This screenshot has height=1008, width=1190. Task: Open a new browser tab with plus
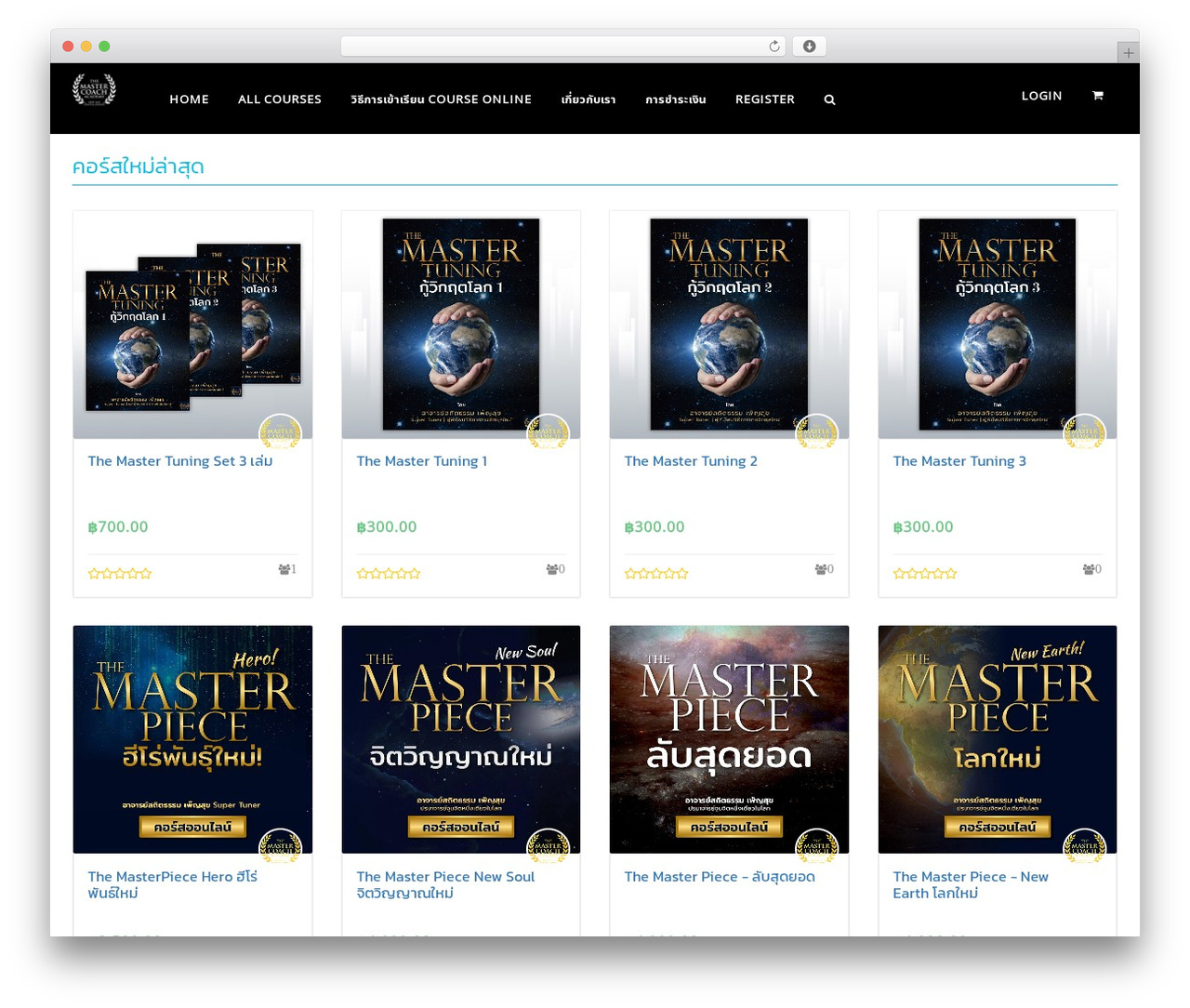(1128, 53)
